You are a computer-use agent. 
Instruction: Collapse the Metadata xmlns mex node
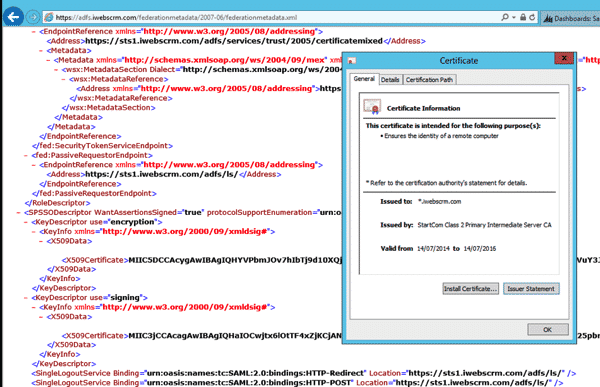coord(49,60)
